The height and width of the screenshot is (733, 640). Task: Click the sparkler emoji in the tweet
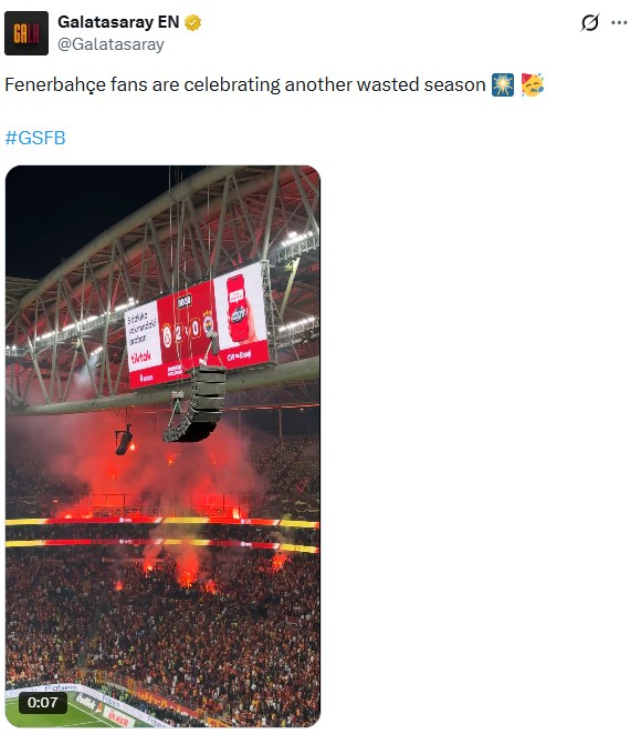503,85
